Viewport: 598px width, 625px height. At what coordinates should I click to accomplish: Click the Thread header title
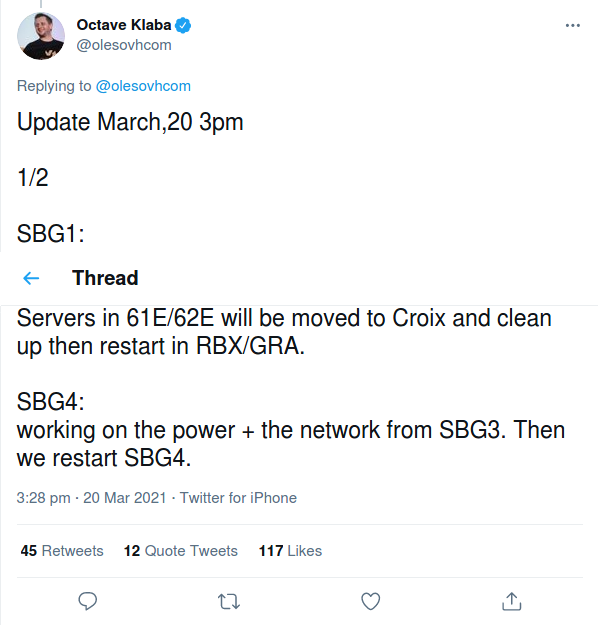click(105, 278)
